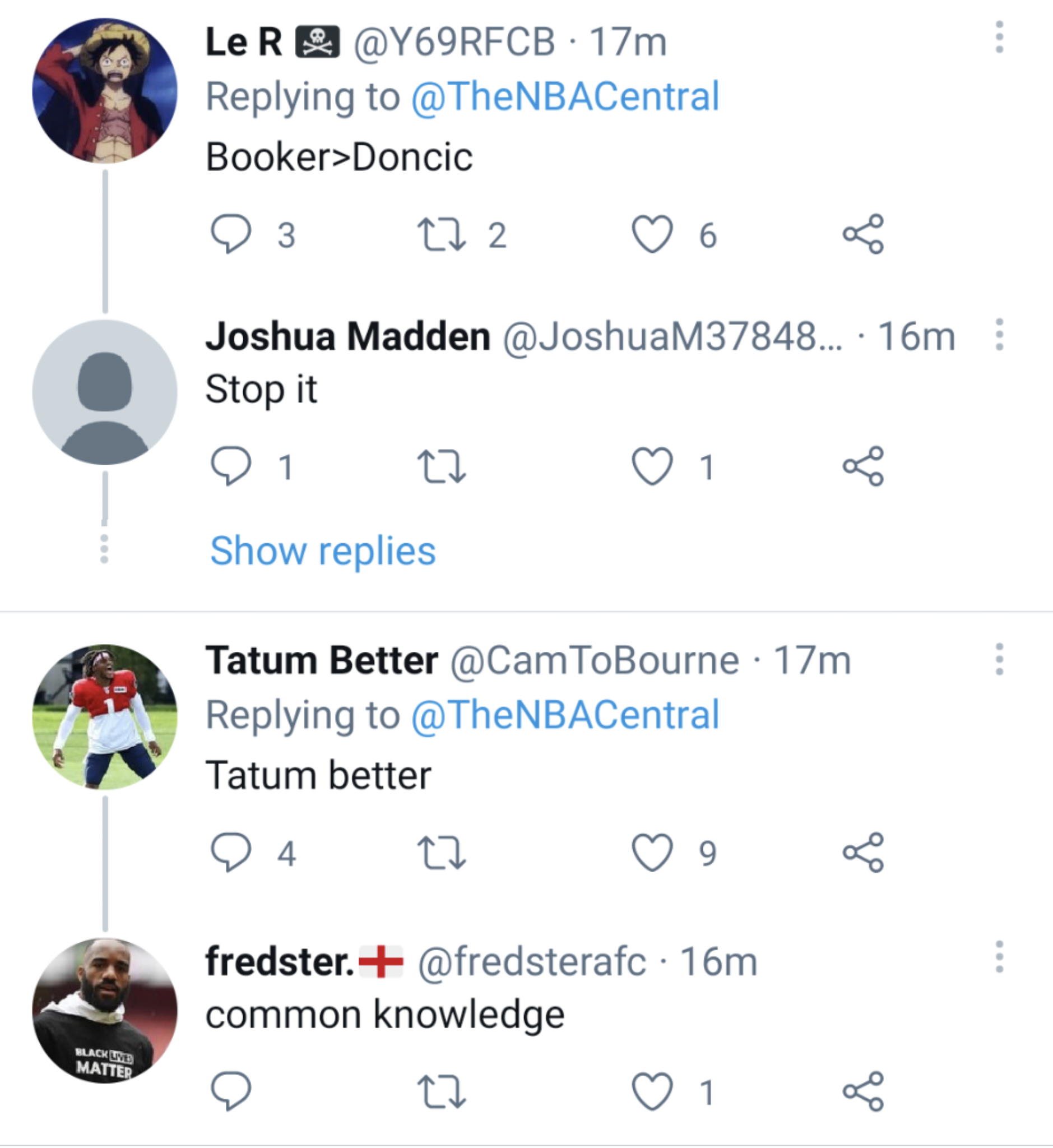Image resolution: width=1053 pixels, height=1148 pixels.
Task: Open more menu on Joshua Madden's tweet
Action: click(x=999, y=335)
